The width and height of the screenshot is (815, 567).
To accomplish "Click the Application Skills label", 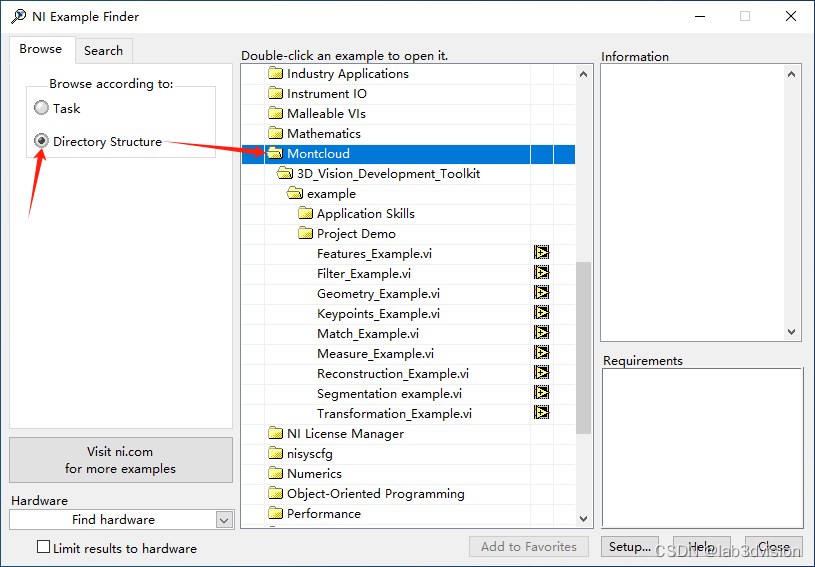I will (x=366, y=214).
